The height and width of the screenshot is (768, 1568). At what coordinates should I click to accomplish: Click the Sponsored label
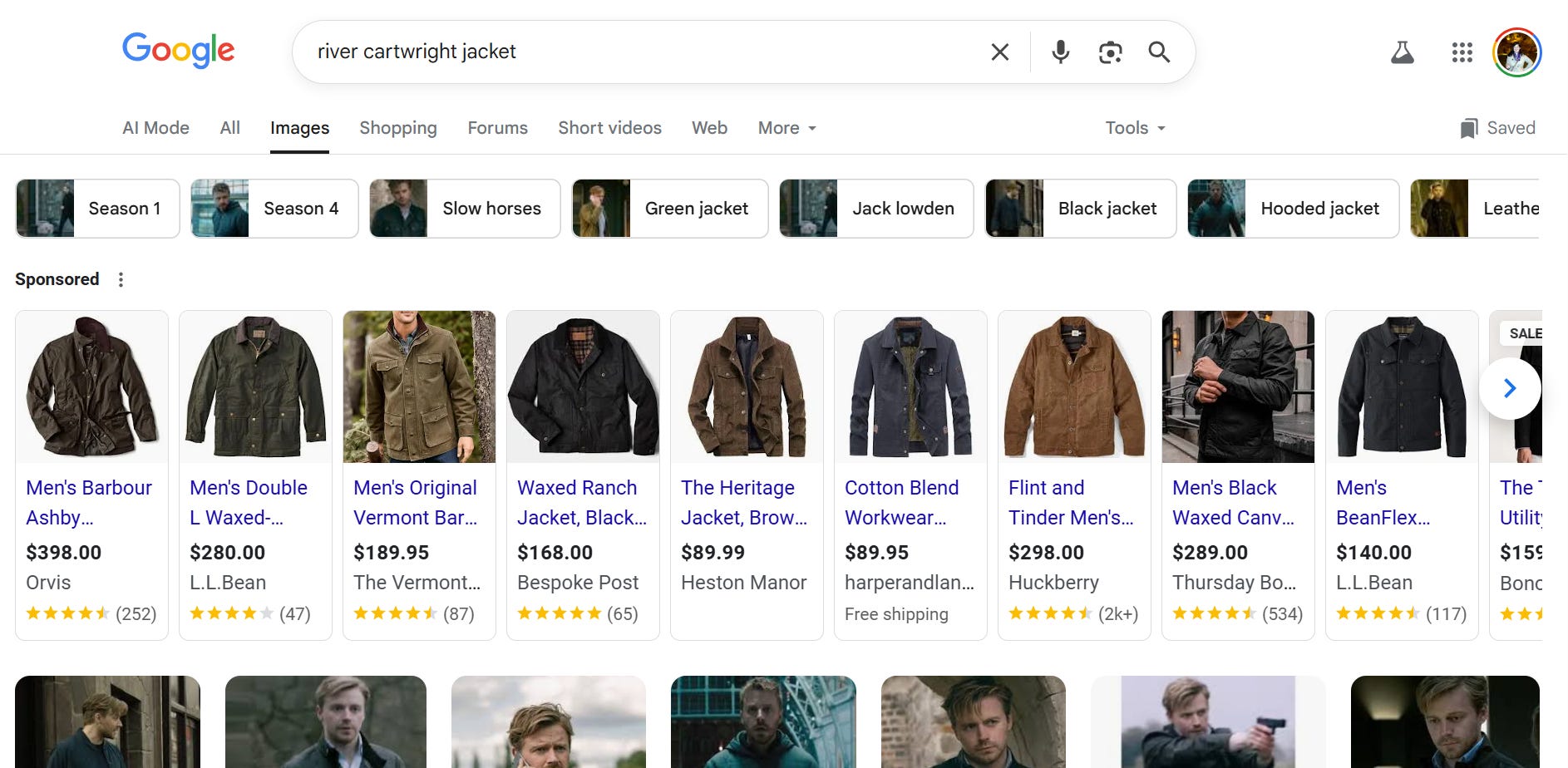pos(57,279)
